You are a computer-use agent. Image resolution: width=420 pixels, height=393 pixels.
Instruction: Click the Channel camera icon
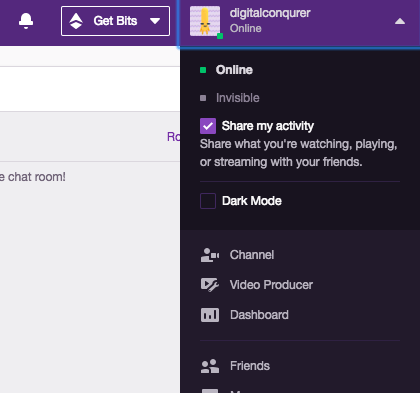(210, 255)
